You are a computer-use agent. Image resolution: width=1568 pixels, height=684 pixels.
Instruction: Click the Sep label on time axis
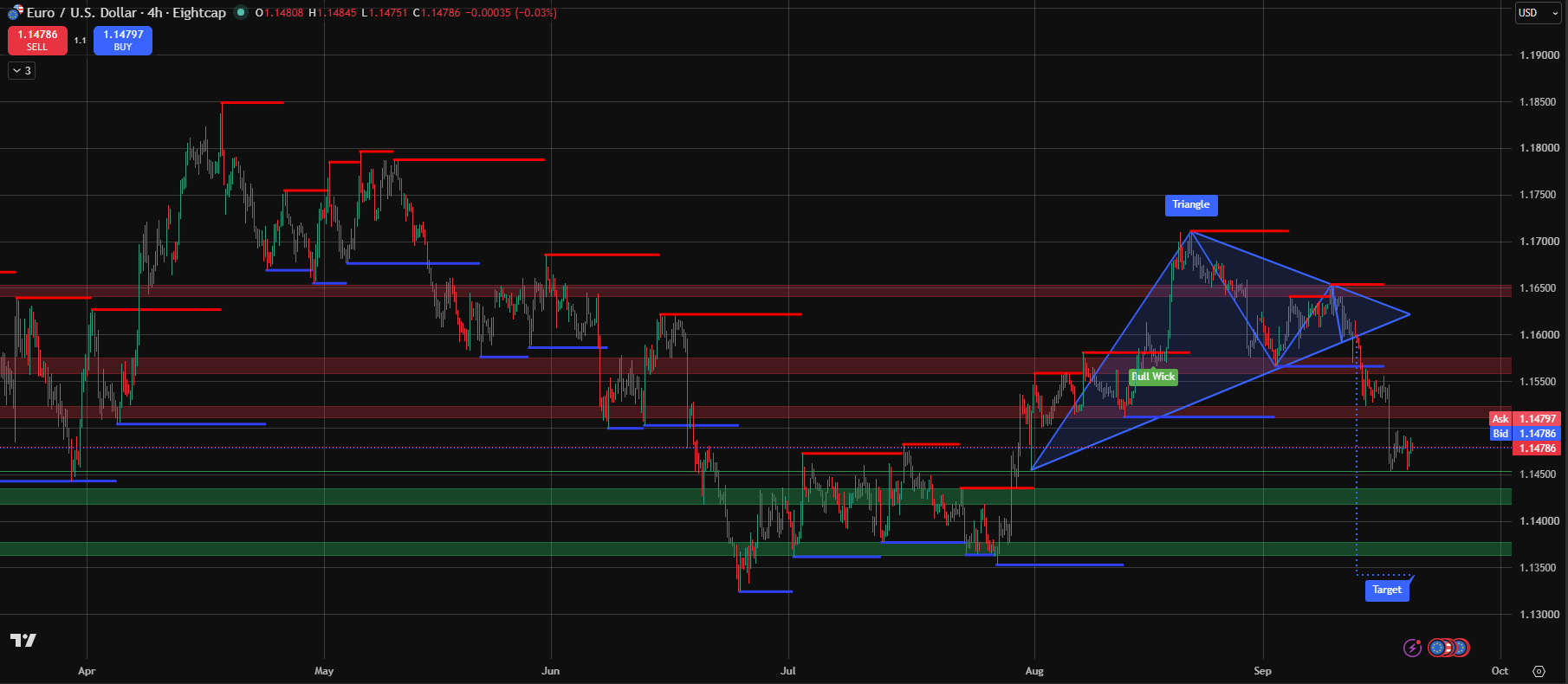(x=1263, y=671)
